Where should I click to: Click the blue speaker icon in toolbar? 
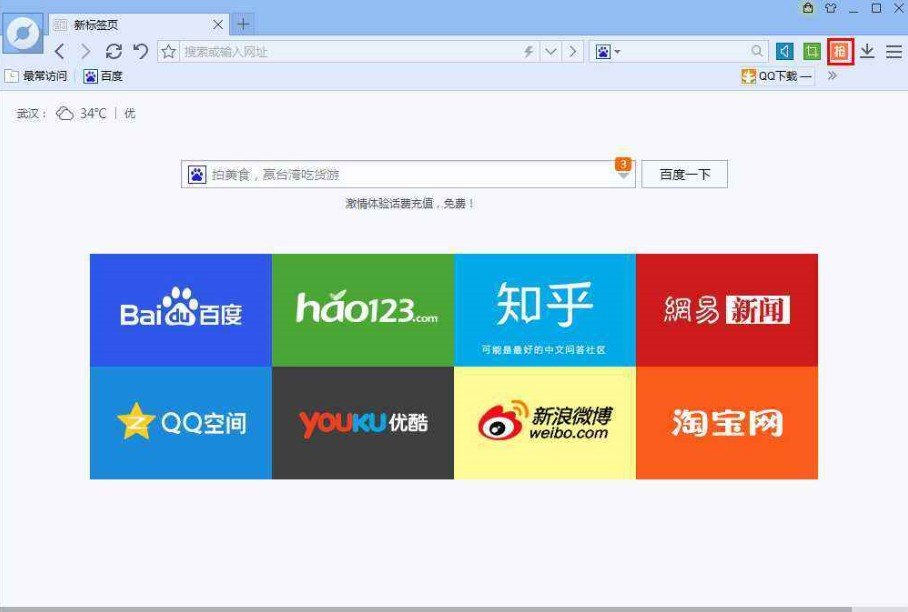tap(786, 51)
